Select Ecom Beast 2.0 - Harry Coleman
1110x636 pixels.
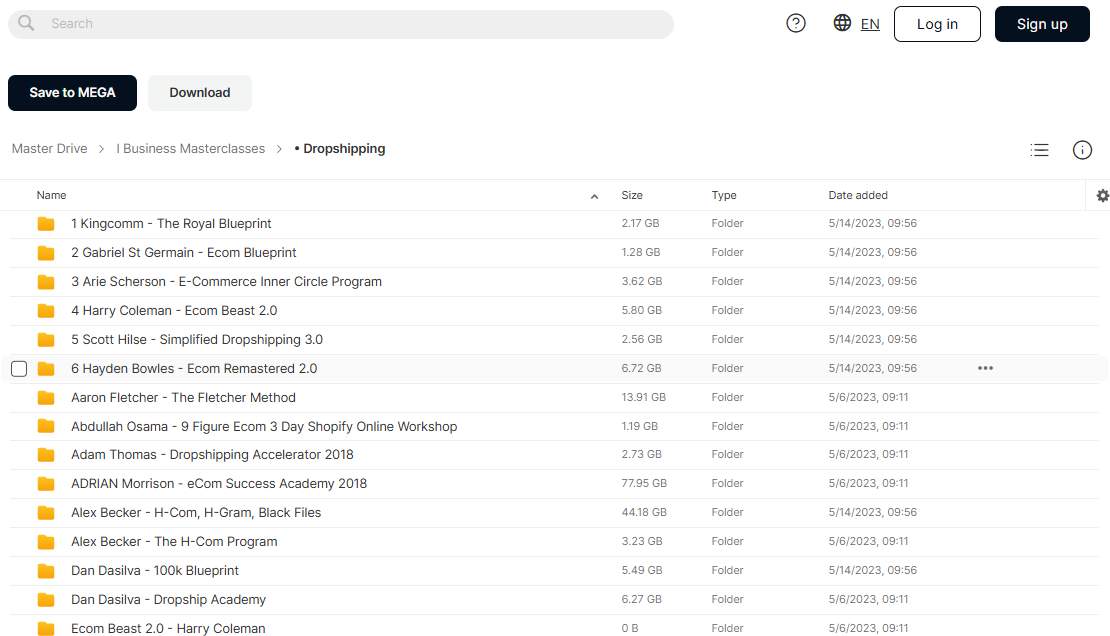pos(168,629)
